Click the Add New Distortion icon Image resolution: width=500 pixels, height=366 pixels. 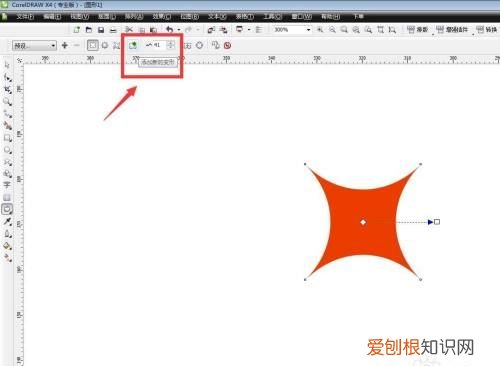133,45
